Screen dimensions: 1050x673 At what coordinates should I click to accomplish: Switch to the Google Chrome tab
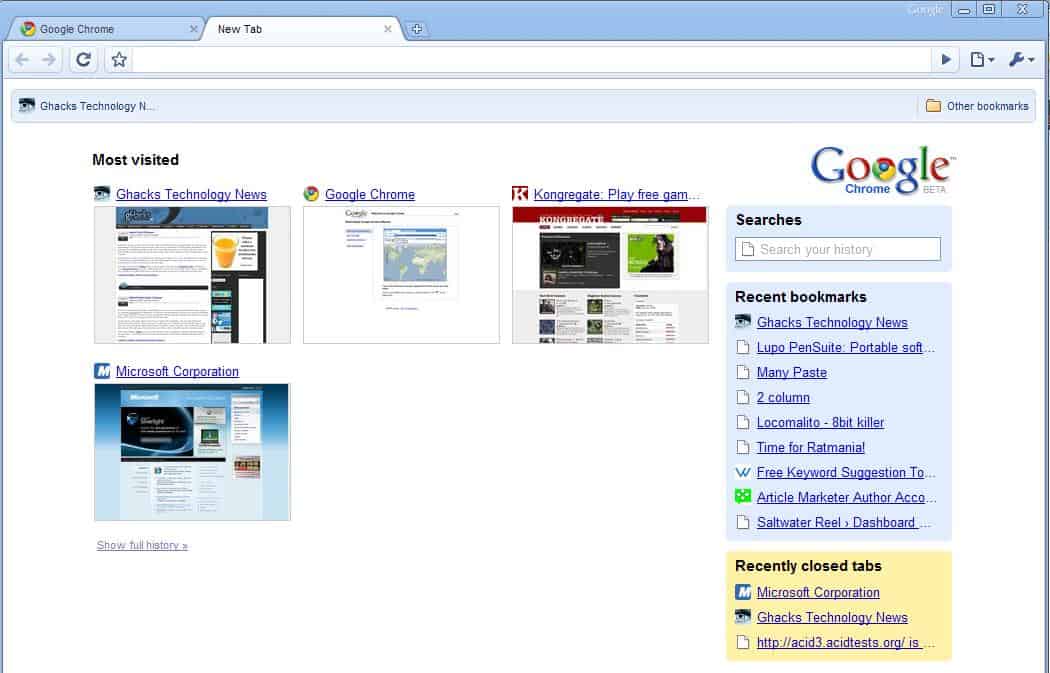100,29
